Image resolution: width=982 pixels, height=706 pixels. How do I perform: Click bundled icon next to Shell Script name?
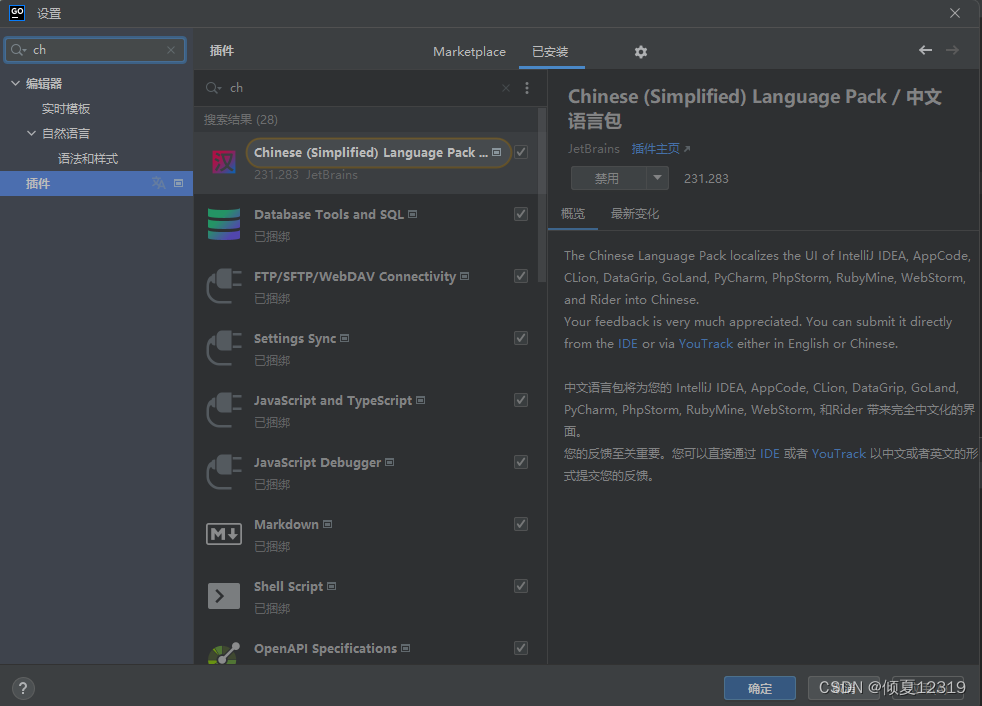(332, 586)
